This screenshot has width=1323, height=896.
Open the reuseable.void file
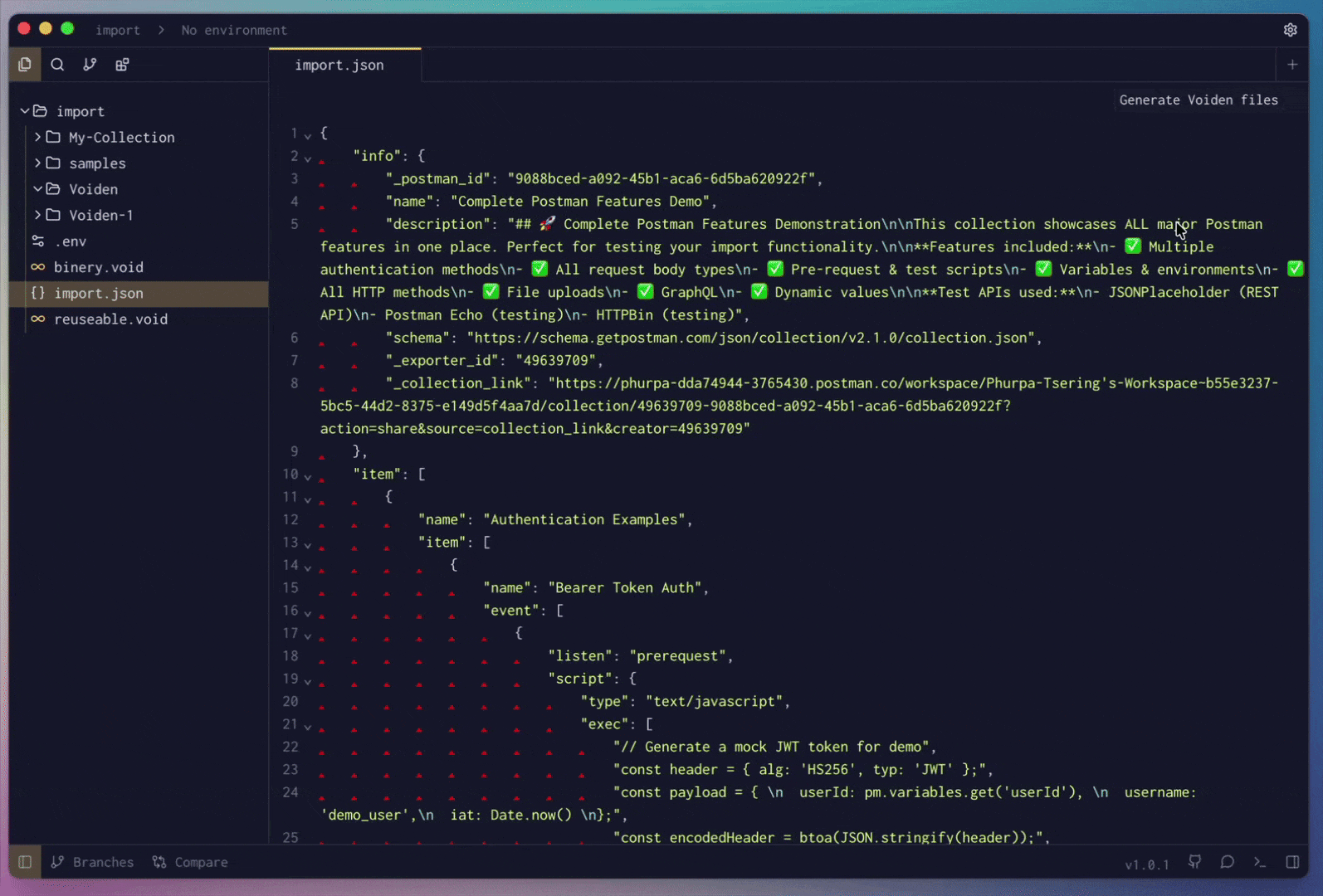[110, 319]
